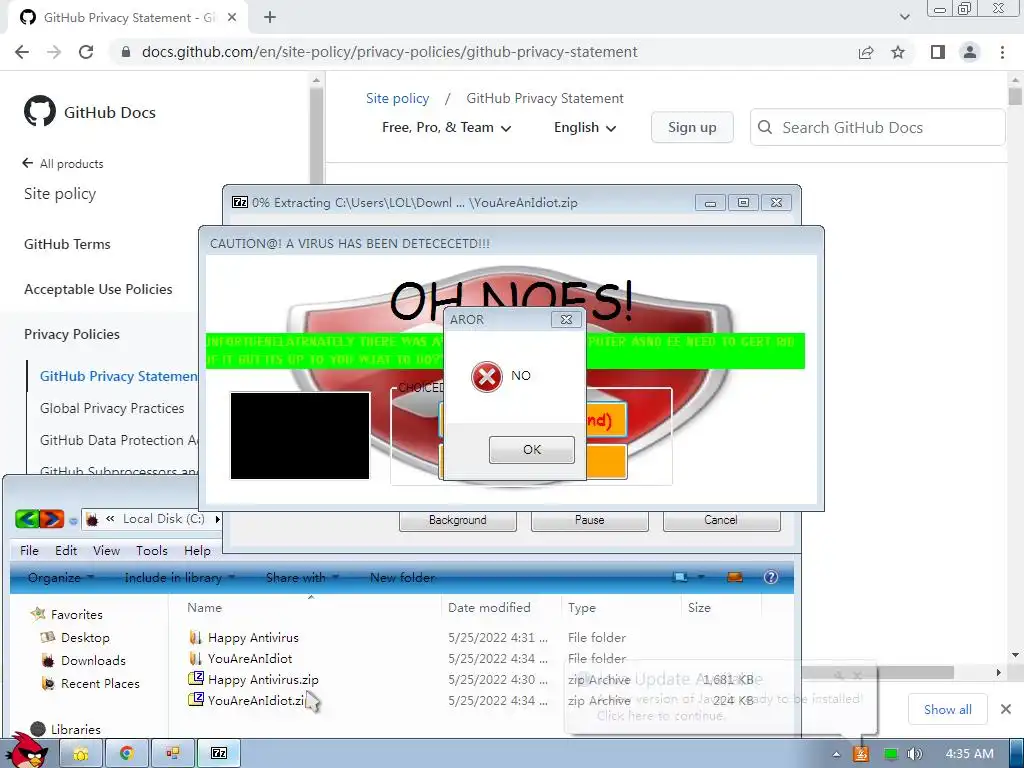This screenshot has height=768, width=1024.
Task: Go back to All products
Action: point(63,163)
